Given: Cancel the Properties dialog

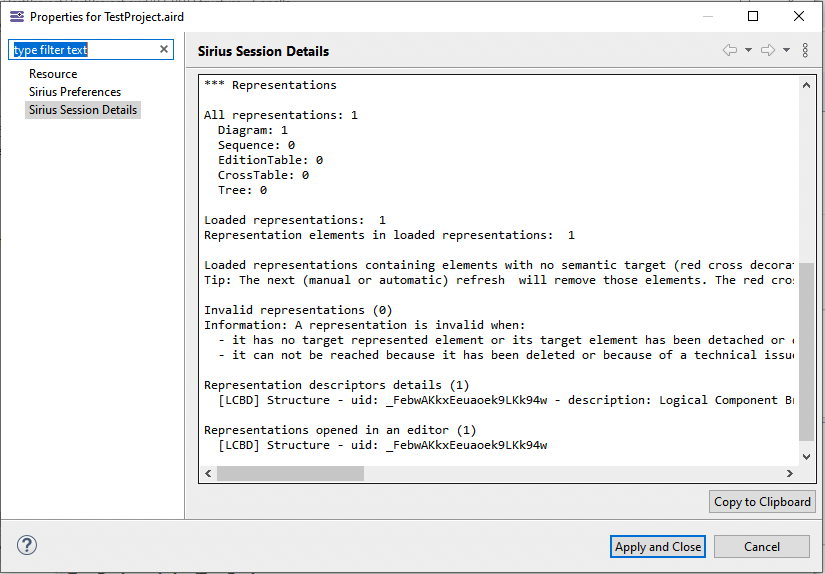Looking at the screenshot, I should (x=761, y=547).
